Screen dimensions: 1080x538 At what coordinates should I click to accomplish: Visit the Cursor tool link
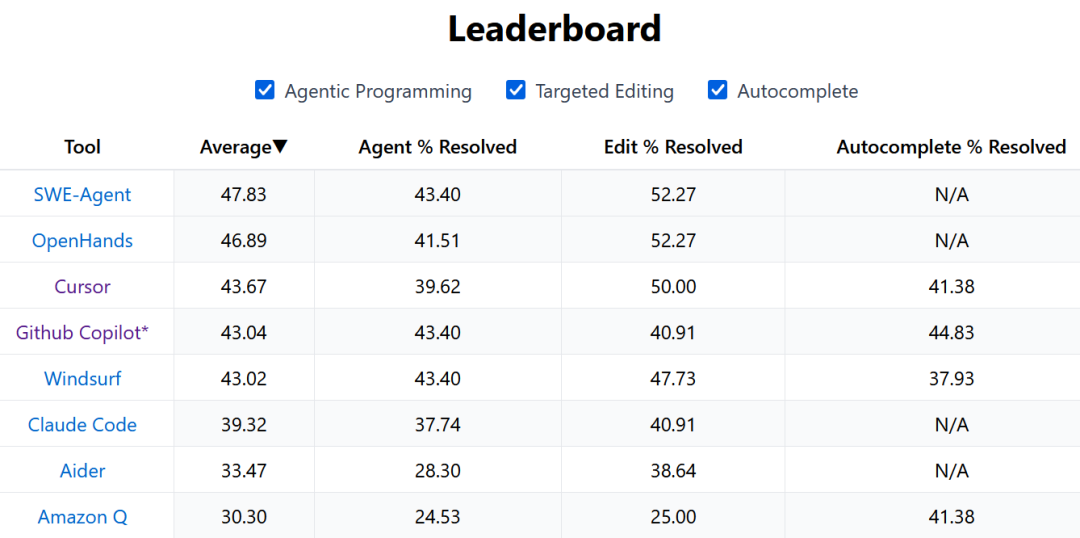click(x=82, y=287)
